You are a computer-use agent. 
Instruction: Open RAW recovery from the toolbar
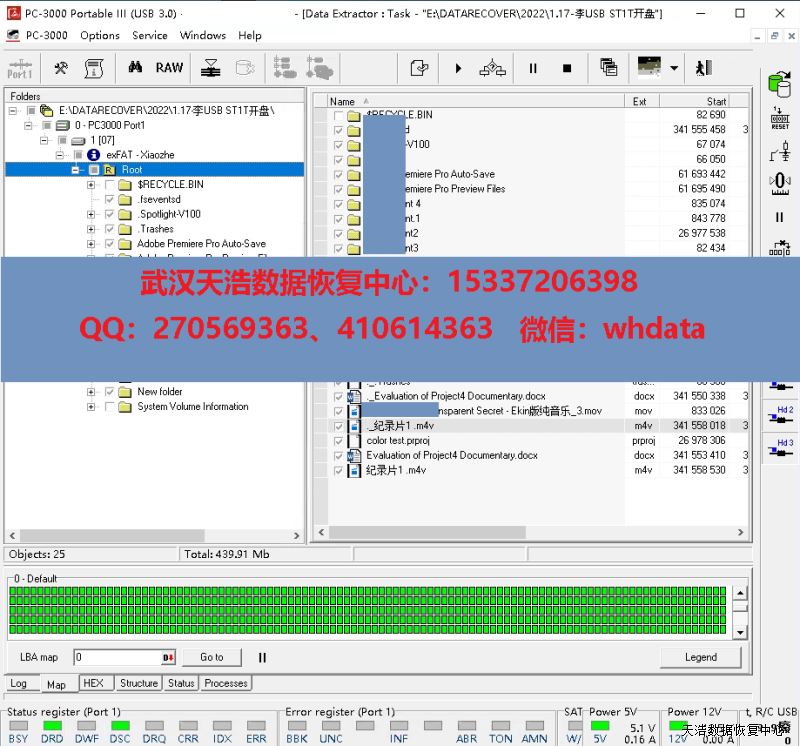(x=169, y=68)
